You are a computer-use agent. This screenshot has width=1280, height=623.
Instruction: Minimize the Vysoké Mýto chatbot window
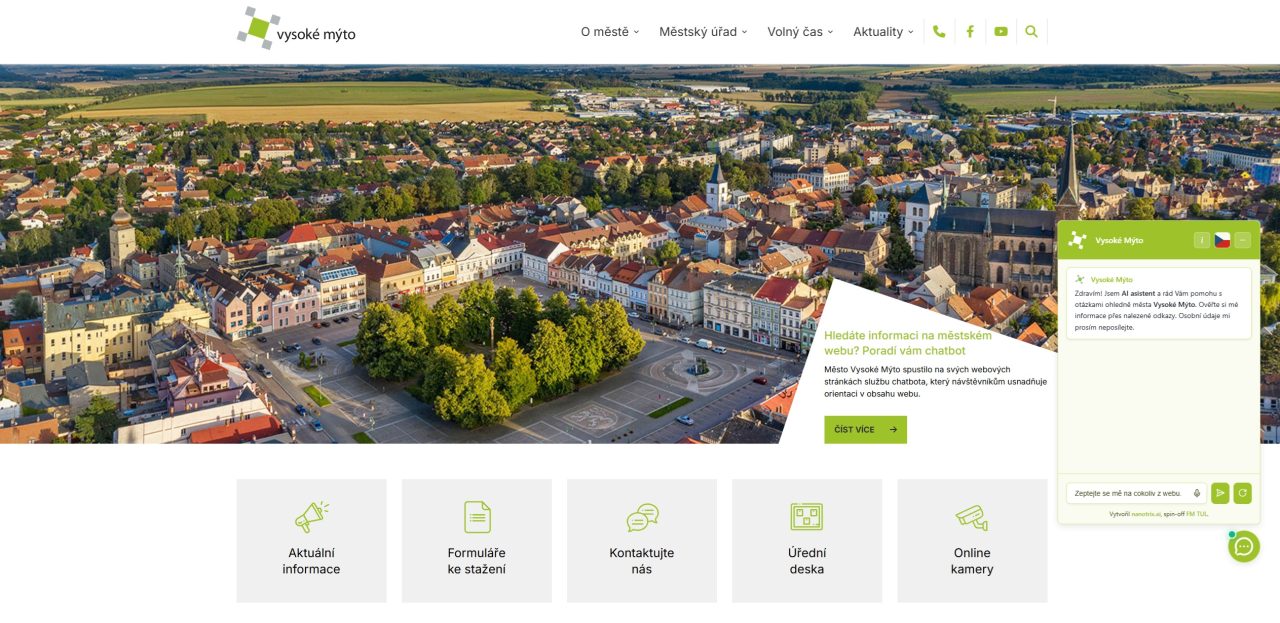[1243, 239]
